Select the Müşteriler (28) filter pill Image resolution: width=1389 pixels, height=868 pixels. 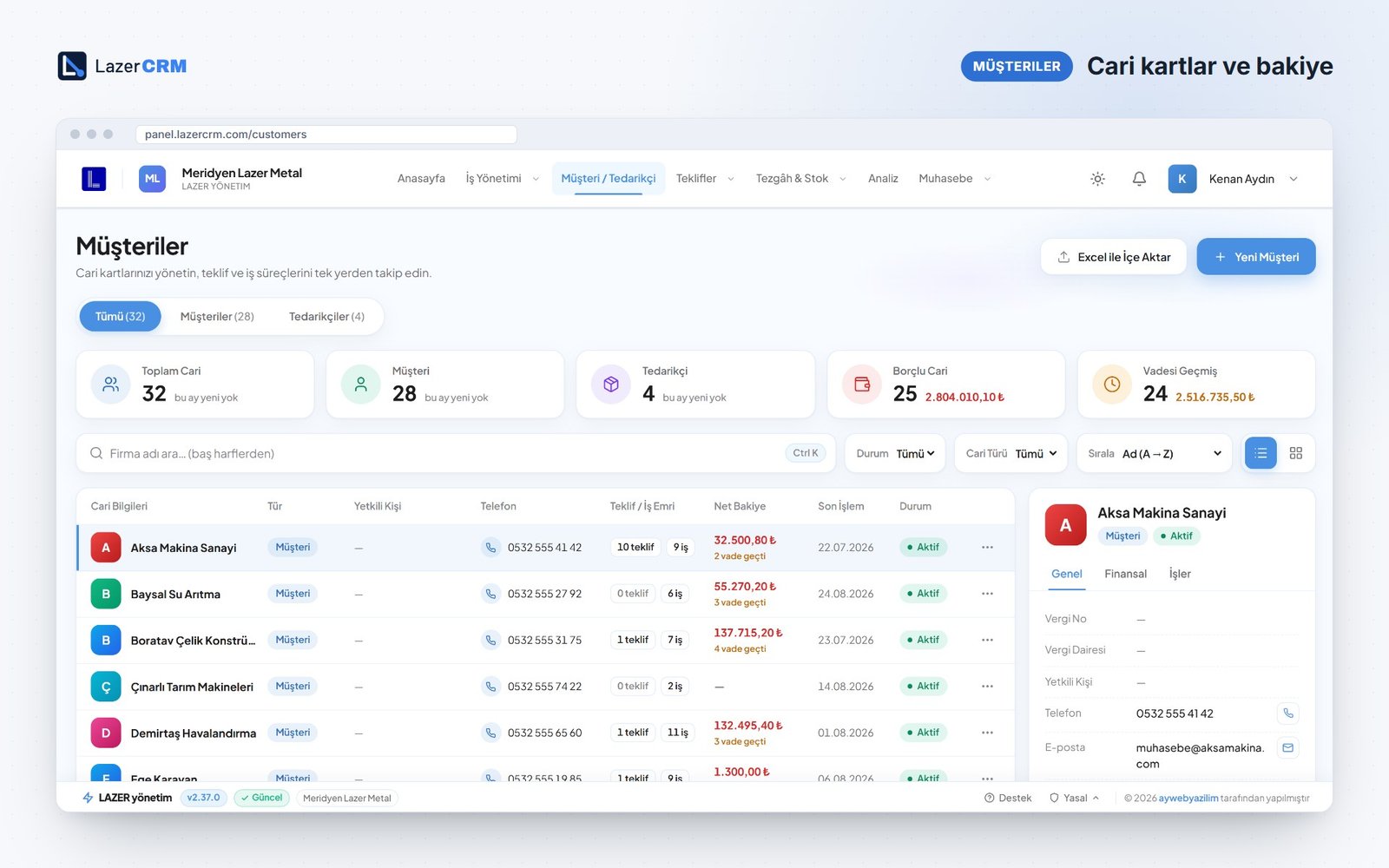point(217,317)
